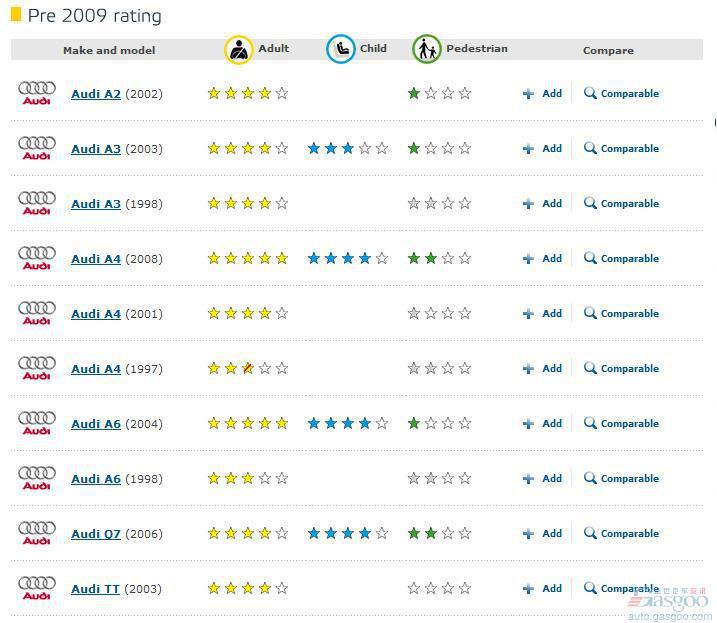Click the Compare column header
Image resolution: width=717 pixels, height=623 pixels.
tap(608, 50)
